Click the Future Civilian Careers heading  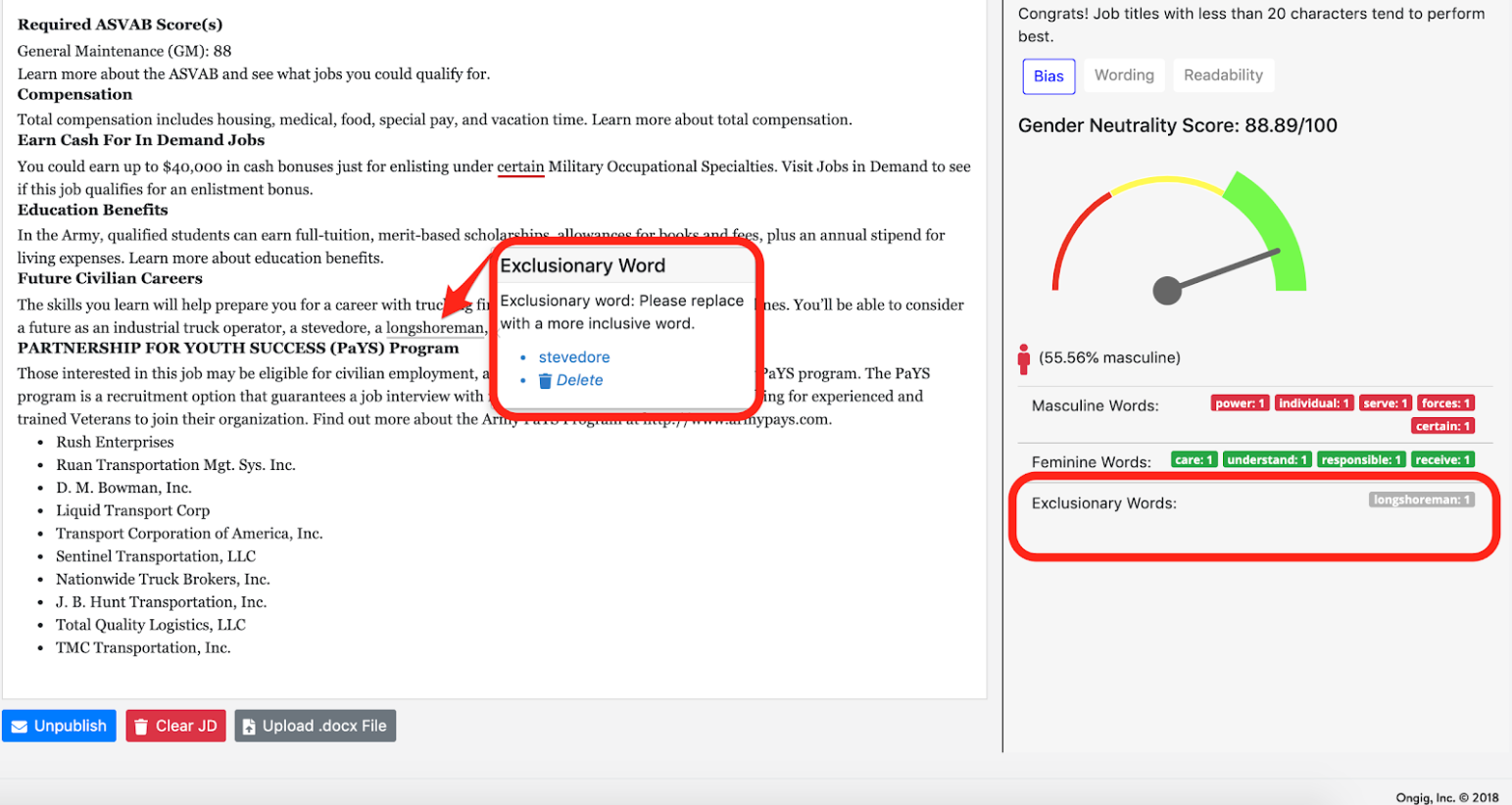point(110,278)
